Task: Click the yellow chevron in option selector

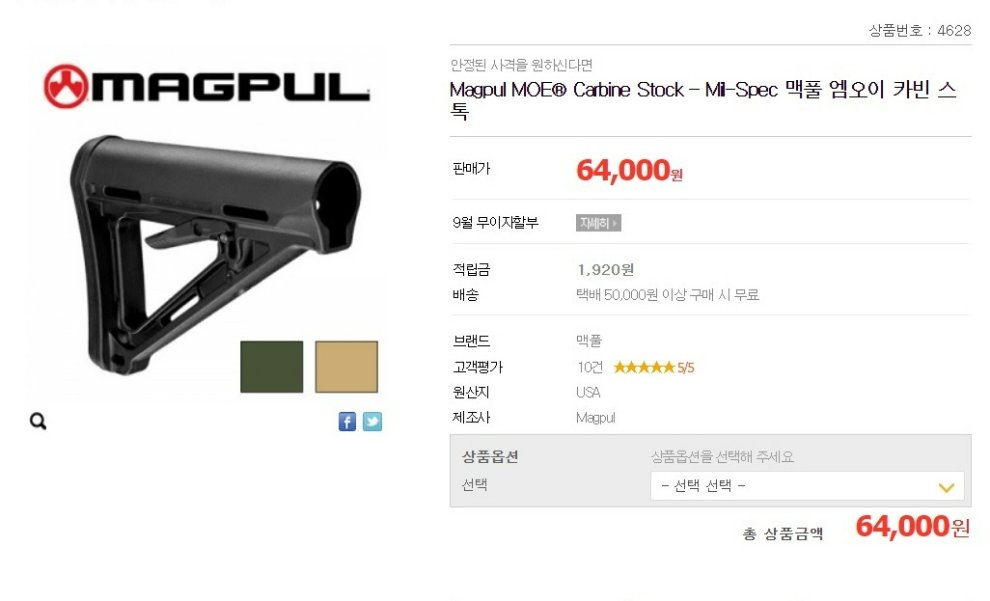Action: [946, 487]
